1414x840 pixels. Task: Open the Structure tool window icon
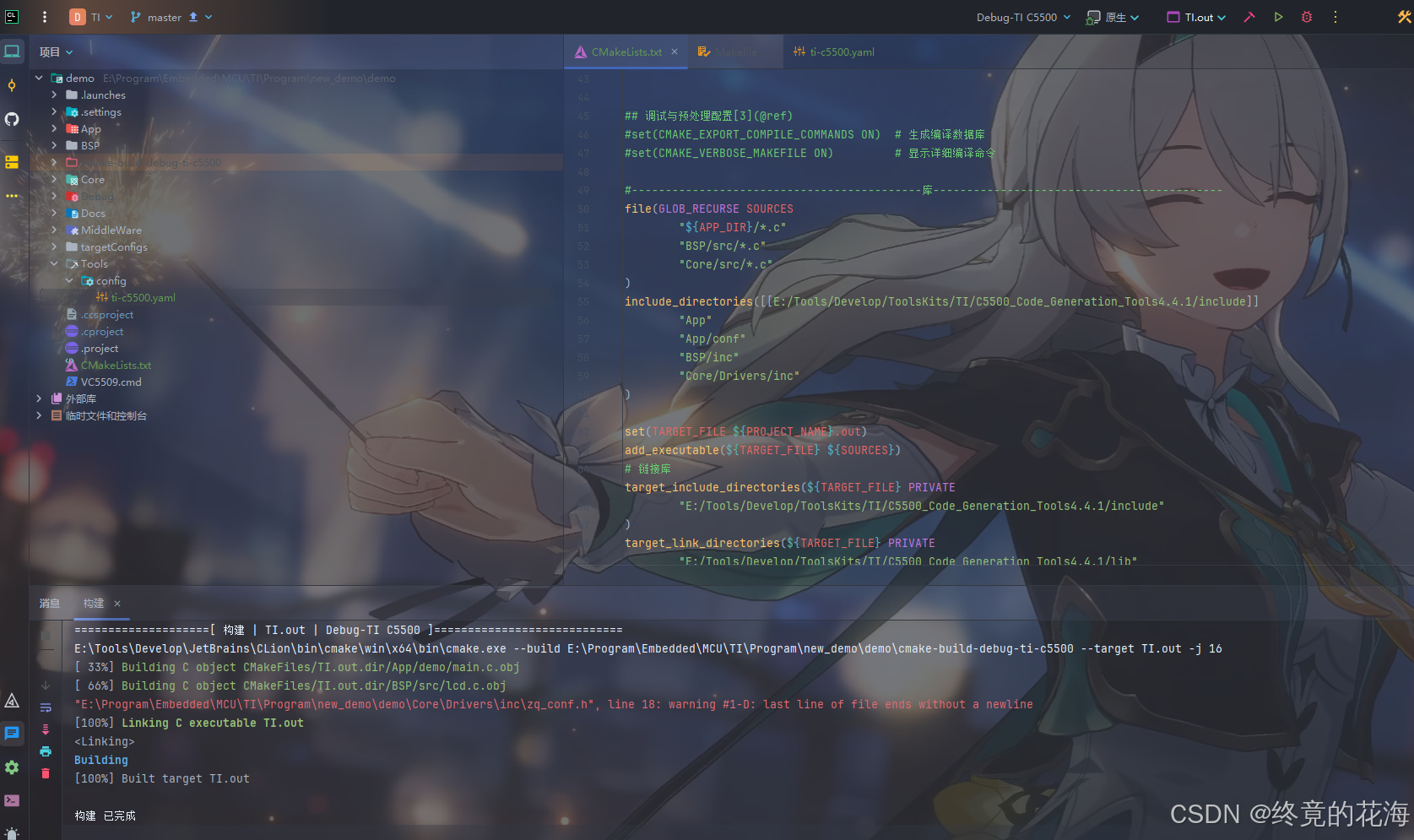tap(12, 161)
